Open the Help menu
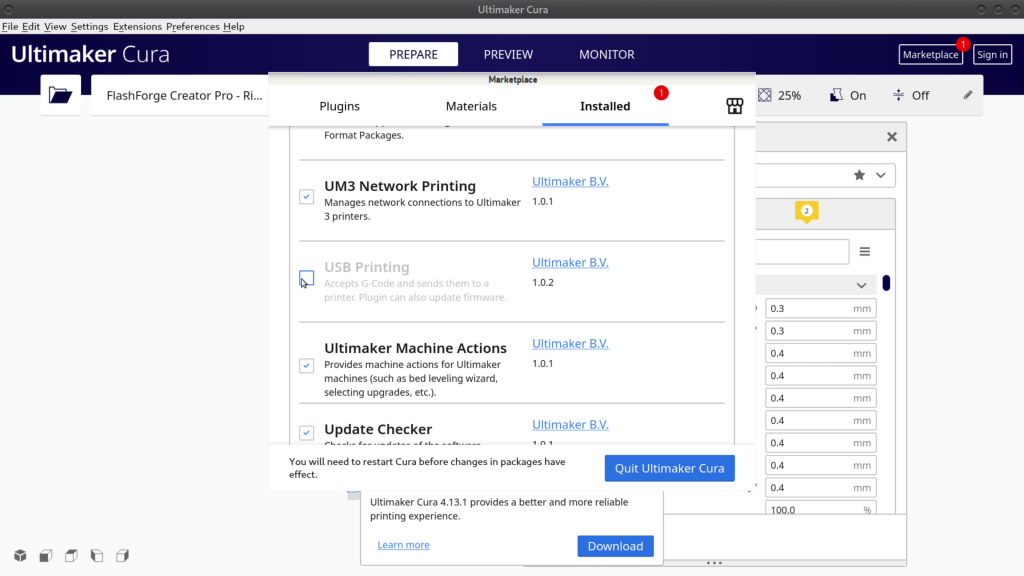The image size is (1024, 576). 234,27
